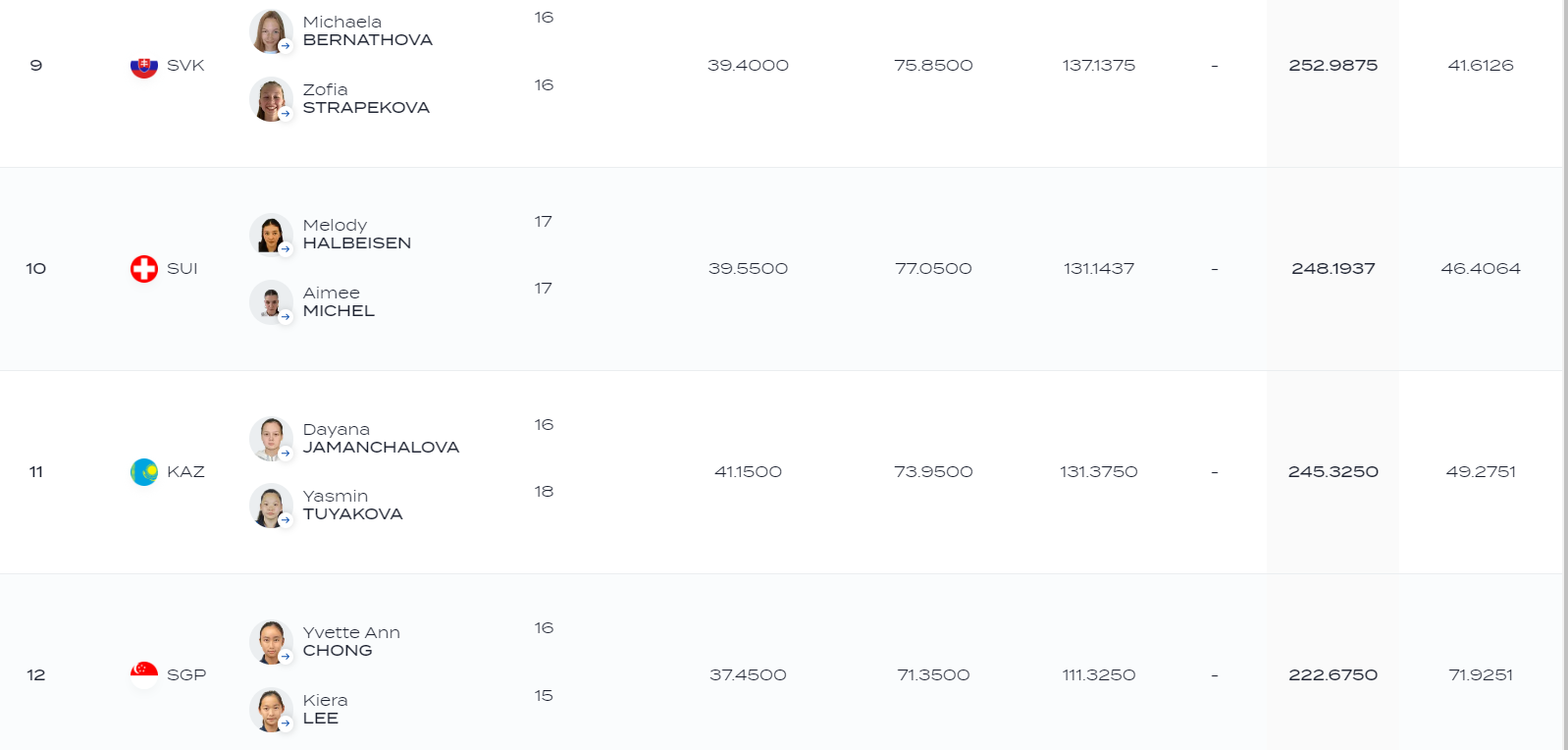
Task: Select the total score 252.9875
Action: (x=1333, y=65)
